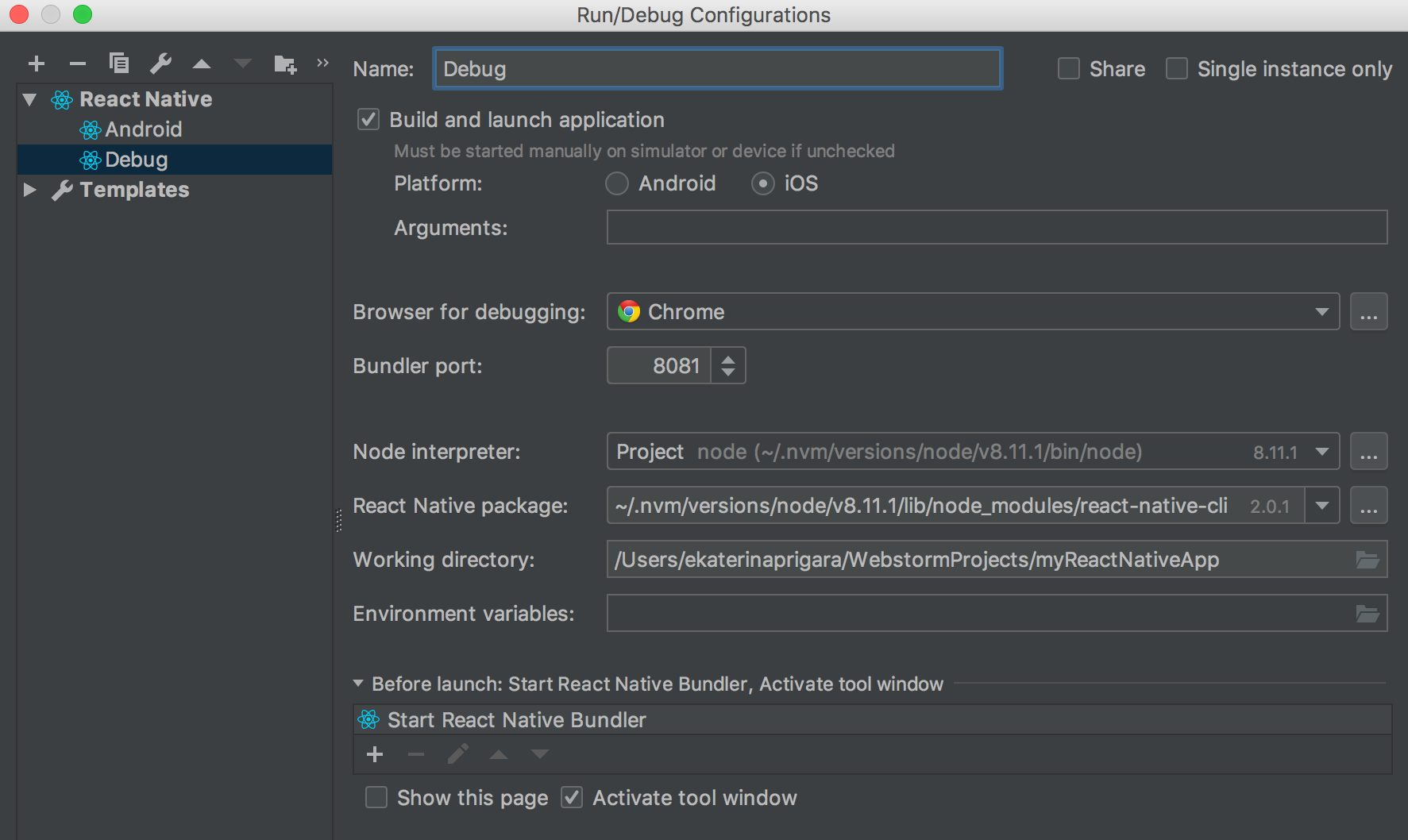Remove the selected configuration
1408x840 pixels.
click(78, 64)
